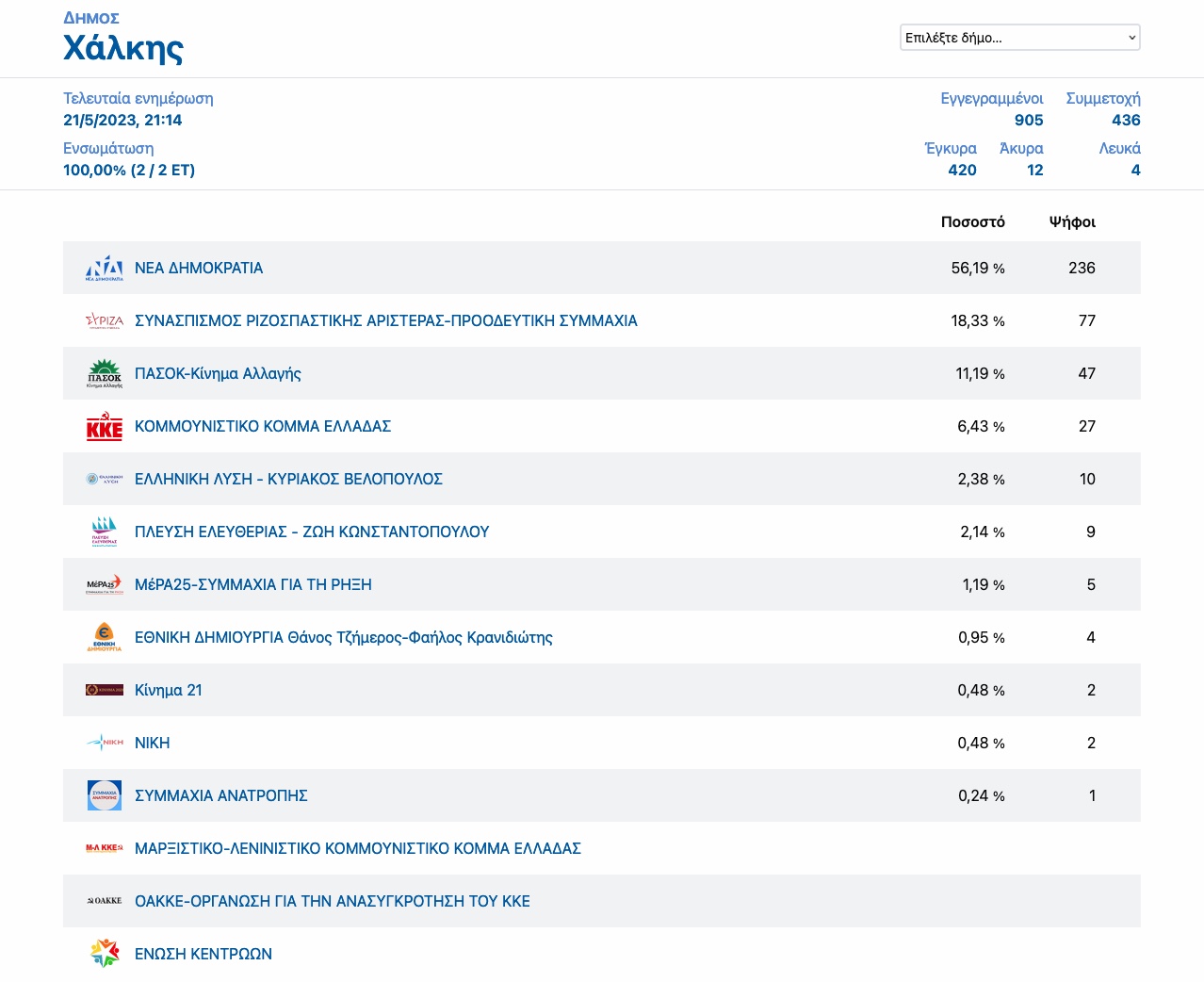Click the Ελληνική Λύση party logo
The width and height of the screenshot is (1204, 982).
tap(105, 479)
